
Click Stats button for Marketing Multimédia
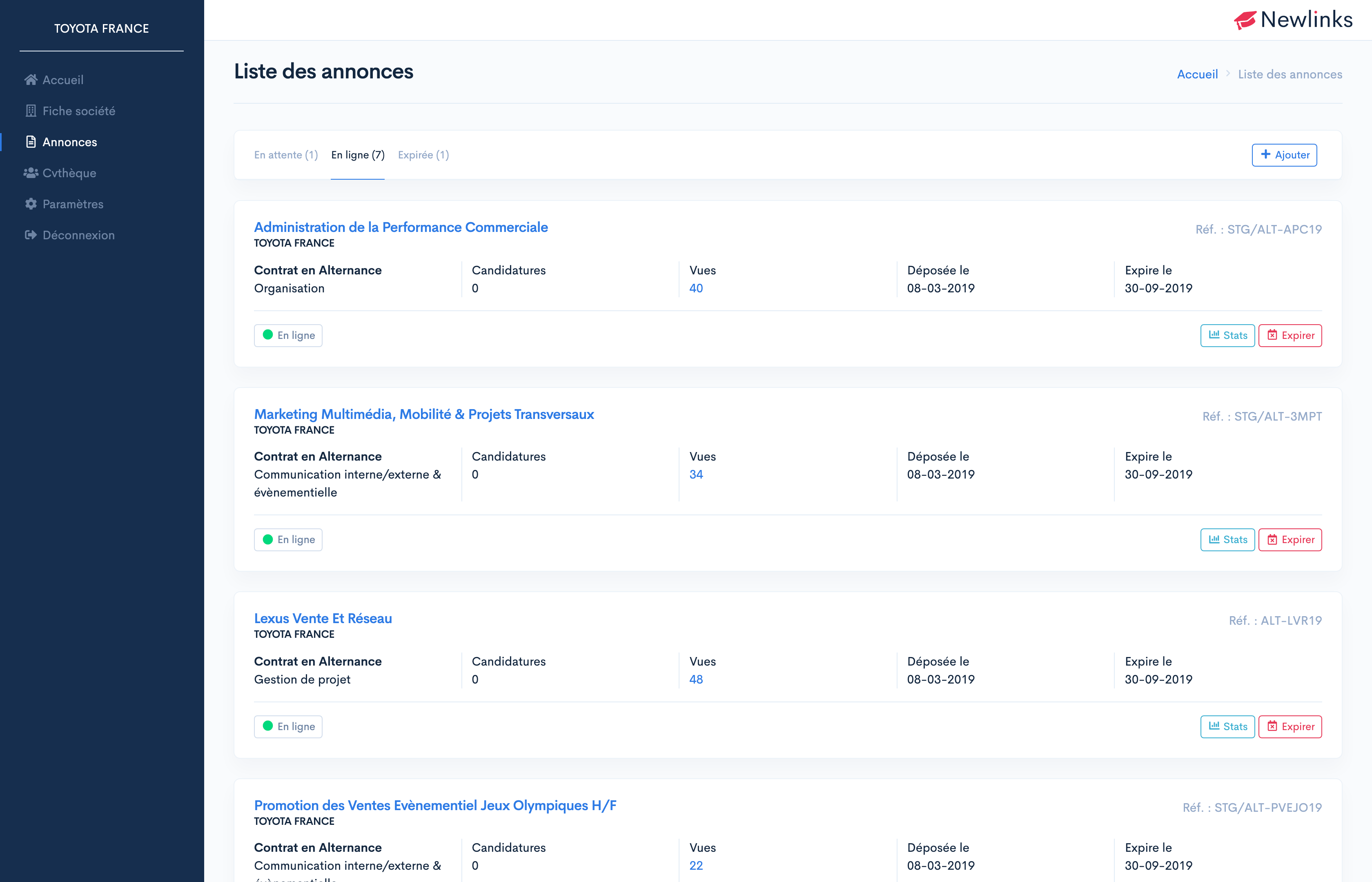tap(1227, 539)
